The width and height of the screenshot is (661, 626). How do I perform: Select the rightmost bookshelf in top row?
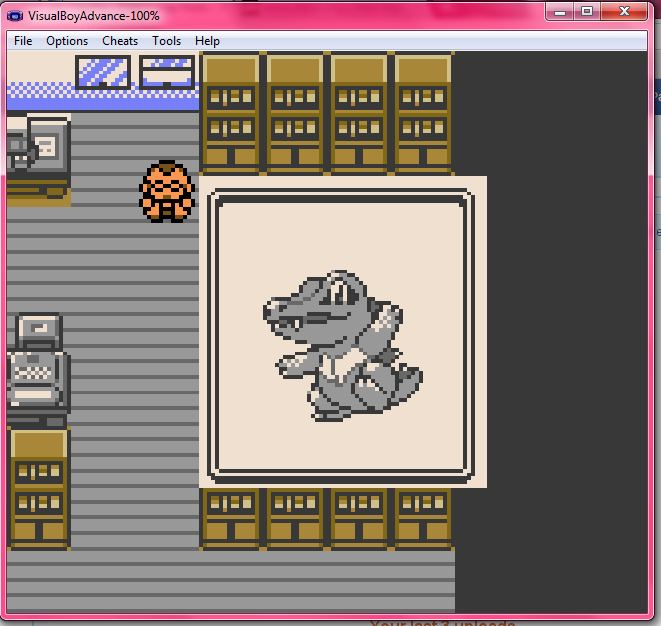pyautogui.click(x=423, y=113)
